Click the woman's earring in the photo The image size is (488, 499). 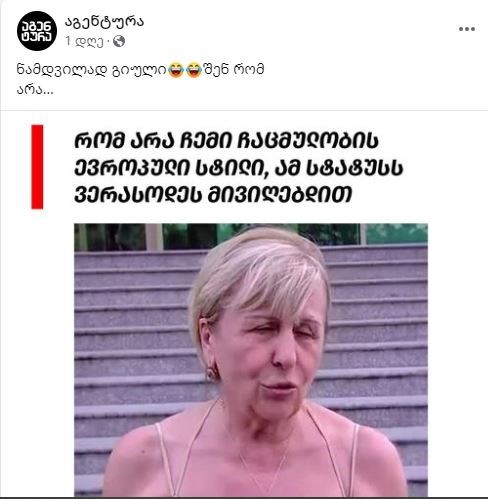click(x=212, y=373)
